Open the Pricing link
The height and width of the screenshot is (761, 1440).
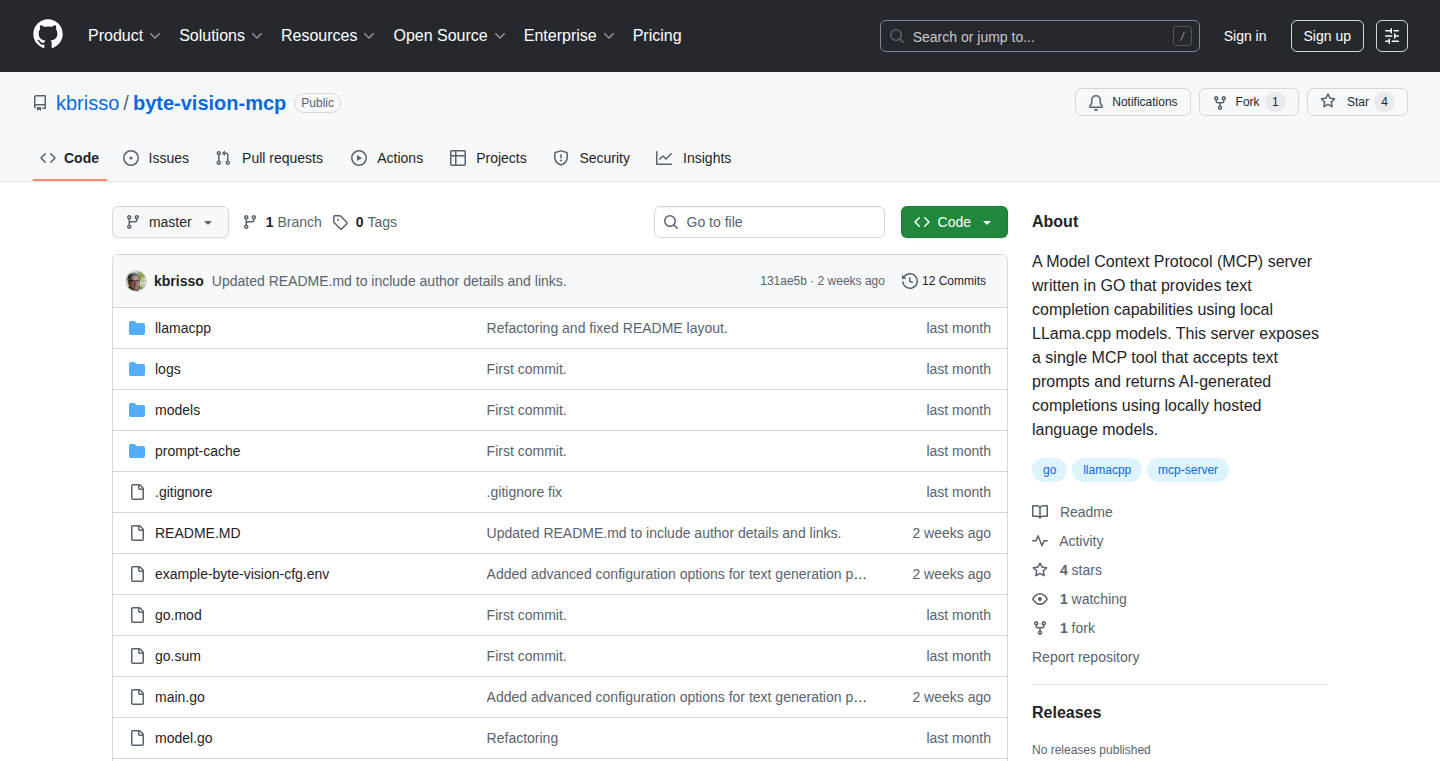(657, 35)
